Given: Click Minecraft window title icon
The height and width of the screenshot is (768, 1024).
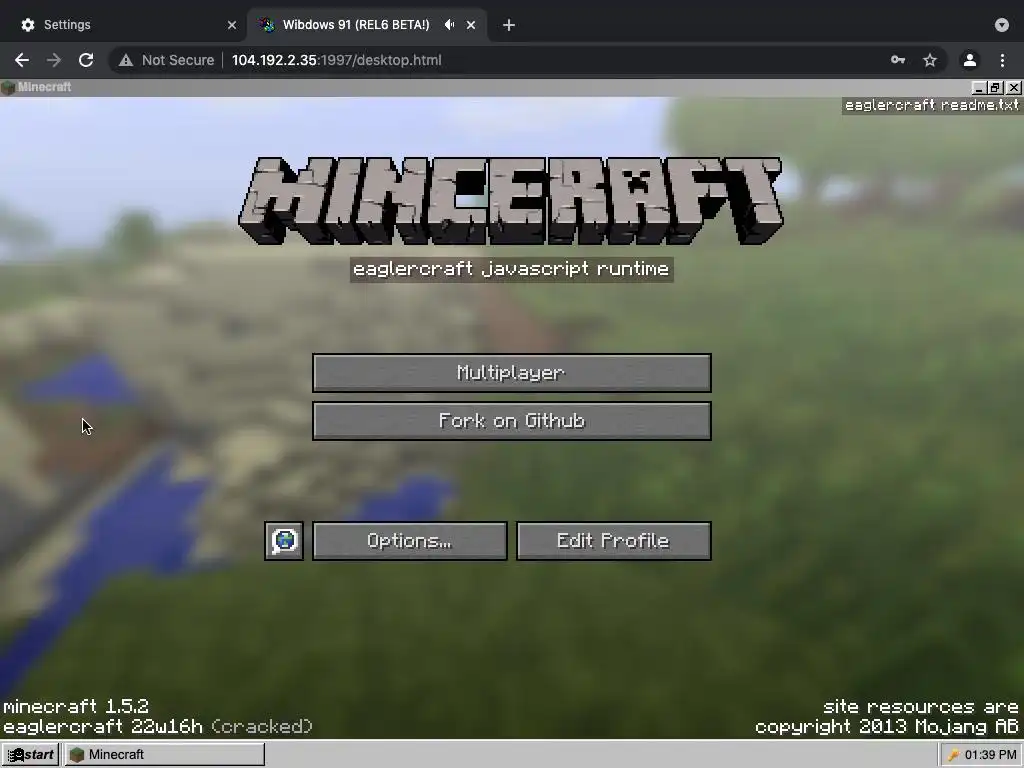Looking at the screenshot, I should tap(8, 88).
